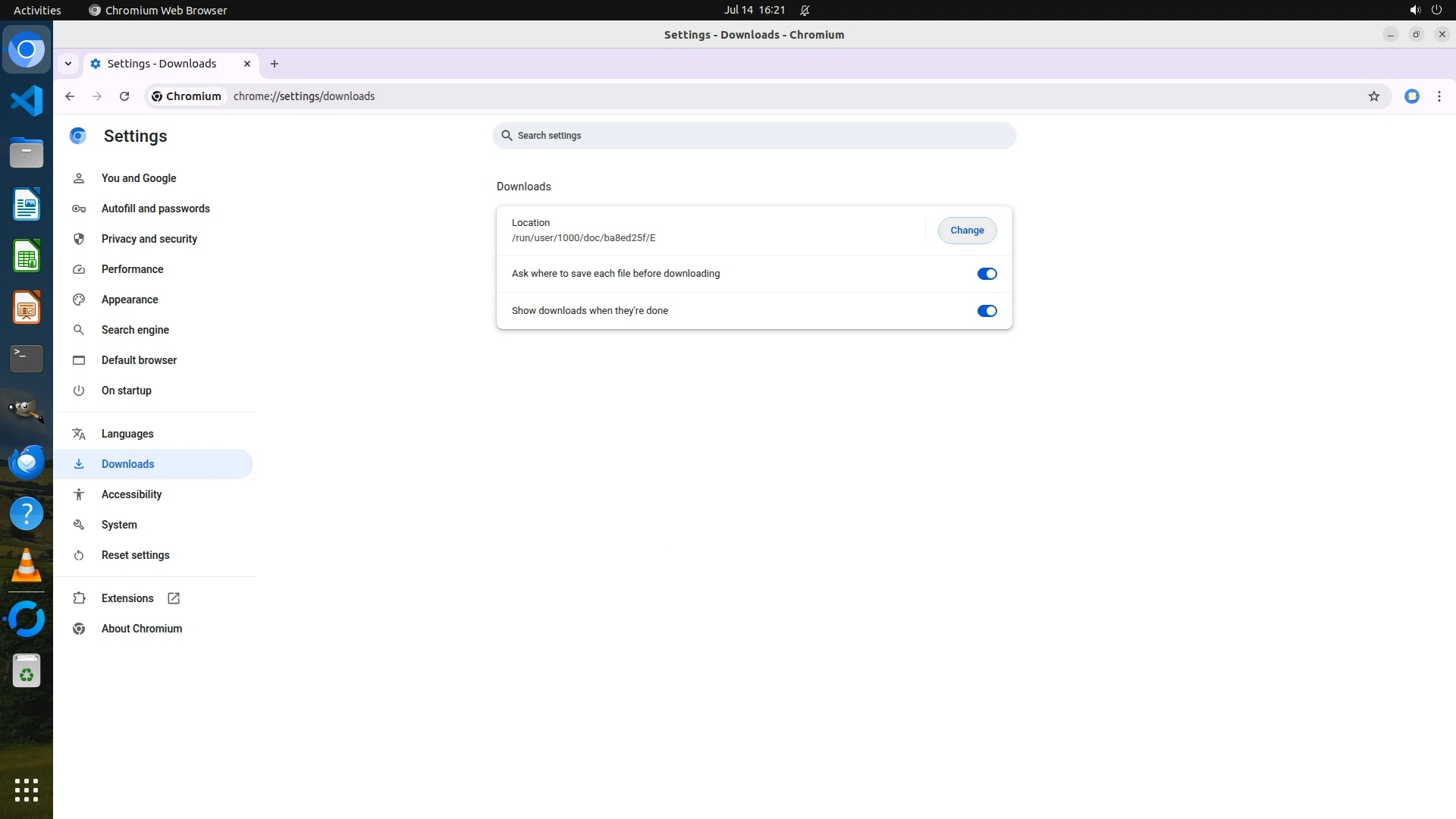Launch Visual Studio Code from the dock

(27, 101)
